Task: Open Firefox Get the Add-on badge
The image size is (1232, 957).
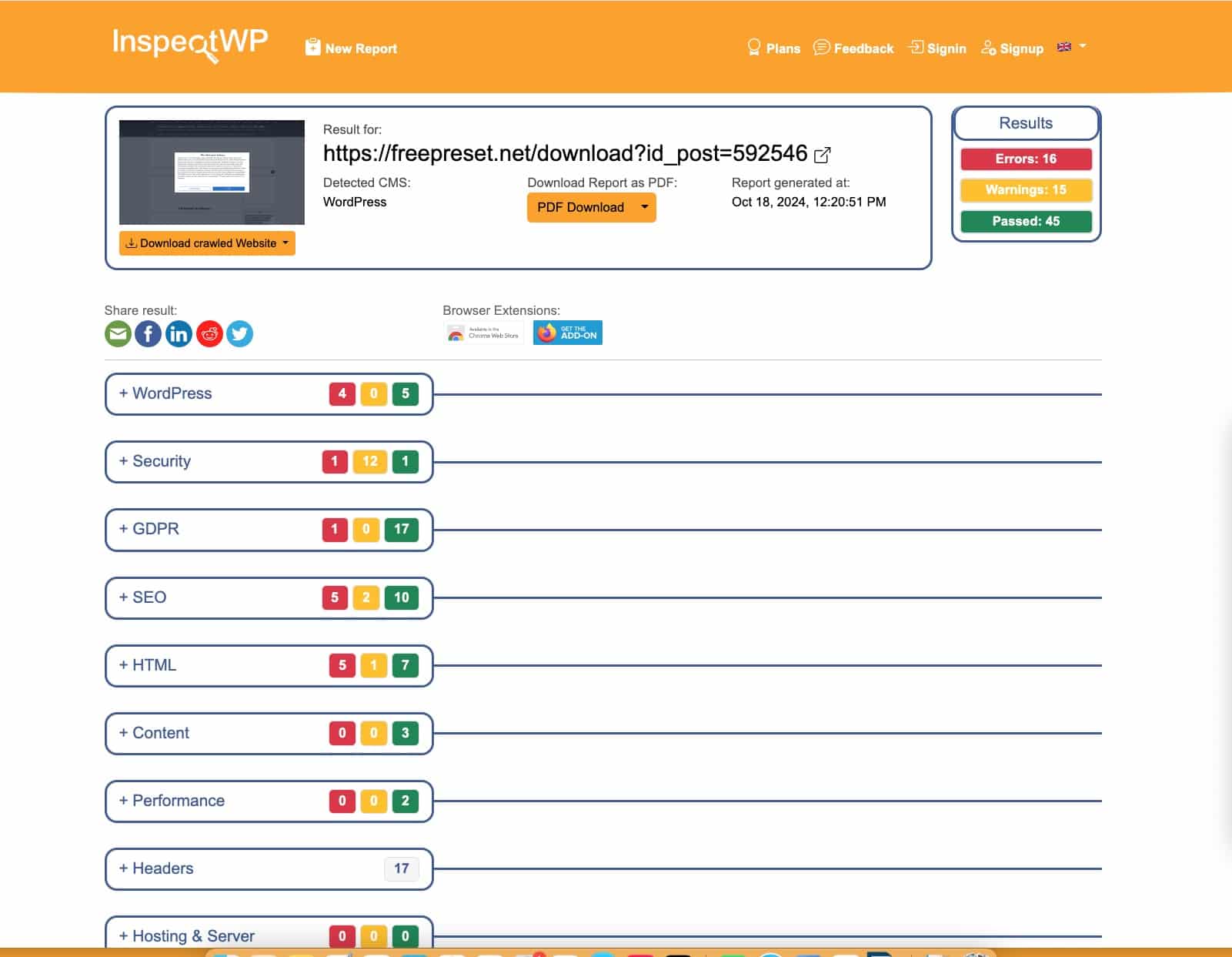Action: [x=568, y=333]
